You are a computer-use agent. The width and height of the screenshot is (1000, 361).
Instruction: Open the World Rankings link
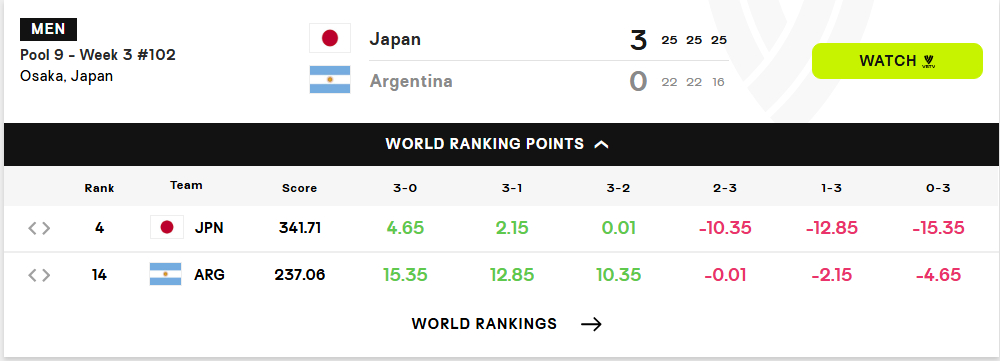click(507, 324)
